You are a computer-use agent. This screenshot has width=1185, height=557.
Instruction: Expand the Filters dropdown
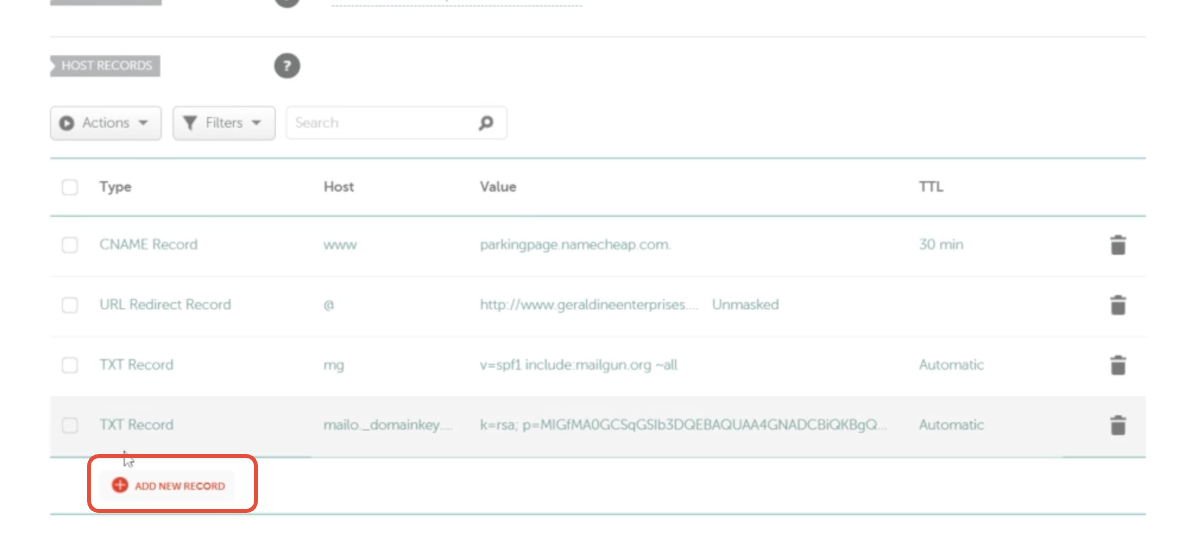[x=224, y=123]
